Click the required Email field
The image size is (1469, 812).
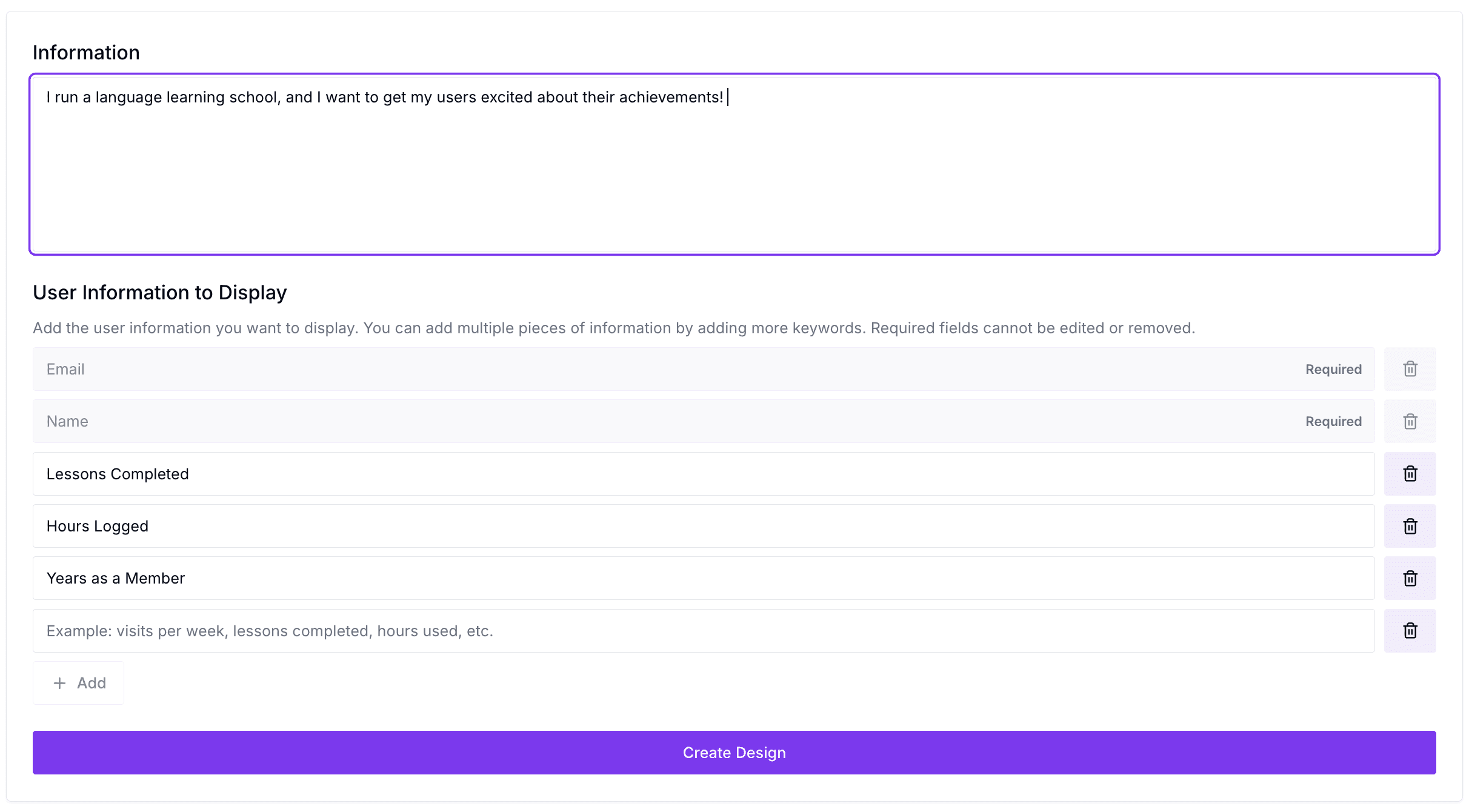pyautogui.click(x=704, y=369)
